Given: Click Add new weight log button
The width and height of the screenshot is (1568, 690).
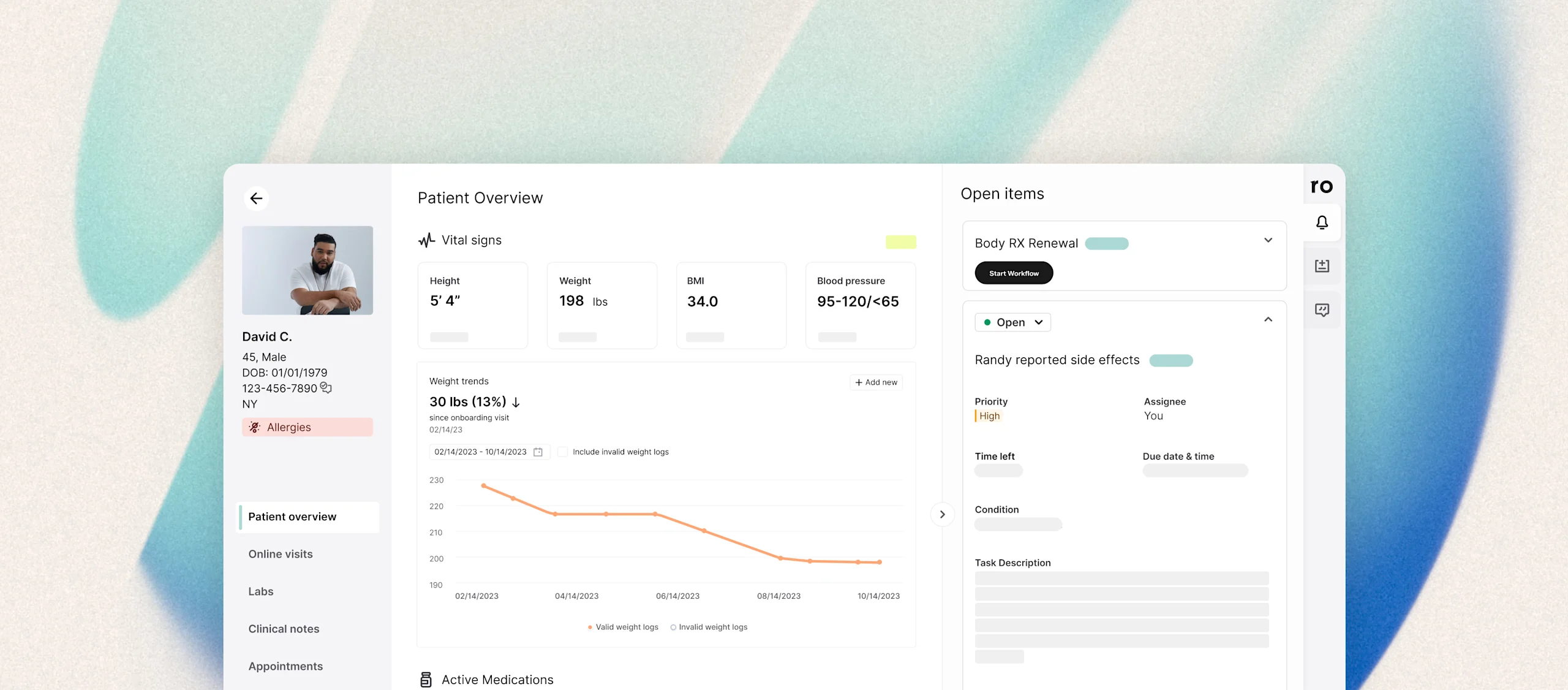Looking at the screenshot, I should [876, 382].
